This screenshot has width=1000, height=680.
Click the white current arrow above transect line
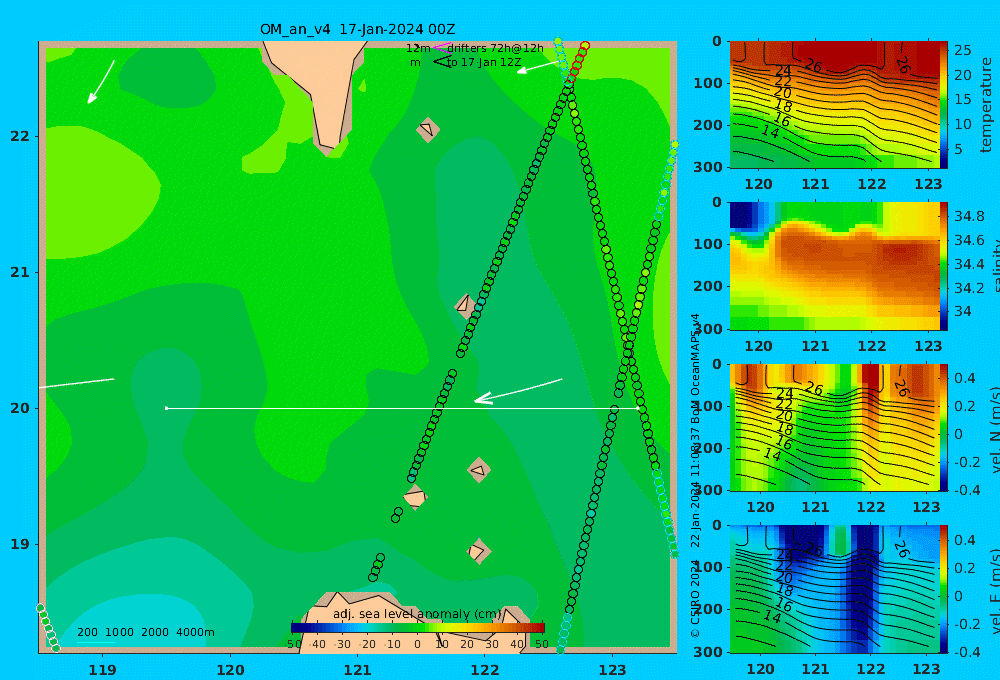tap(518, 390)
